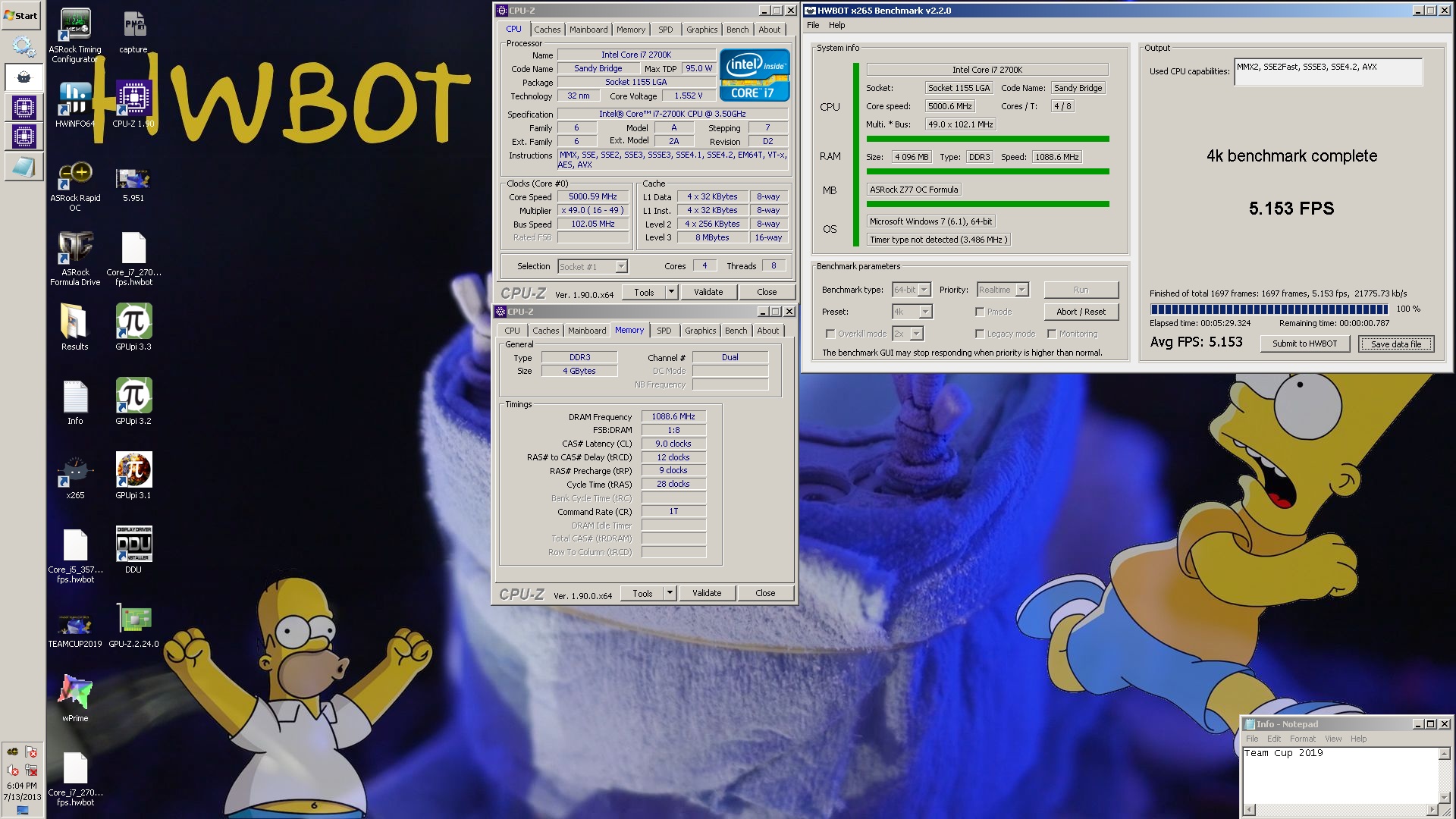Viewport: 1456px width, 819px height.
Task: Click Notepad horizontal scrollbar left arrow
Action: [x=1250, y=809]
